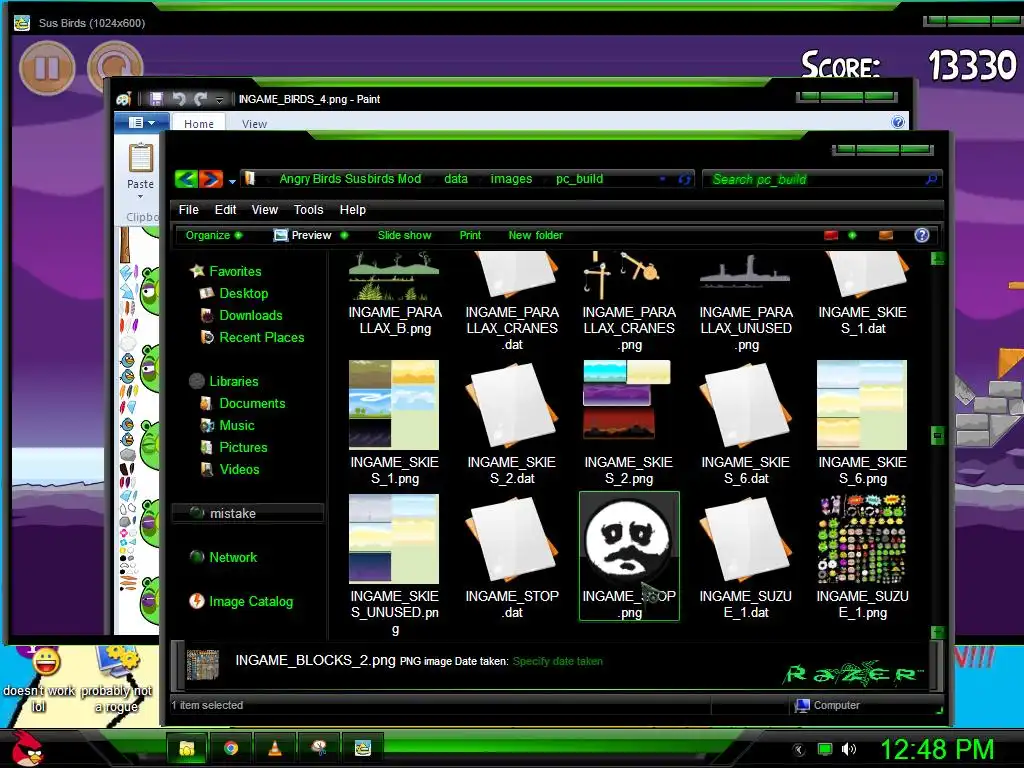Select the INGAME_SKIES_2.png thumbnail
The image size is (1024, 768).
coord(626,400)
